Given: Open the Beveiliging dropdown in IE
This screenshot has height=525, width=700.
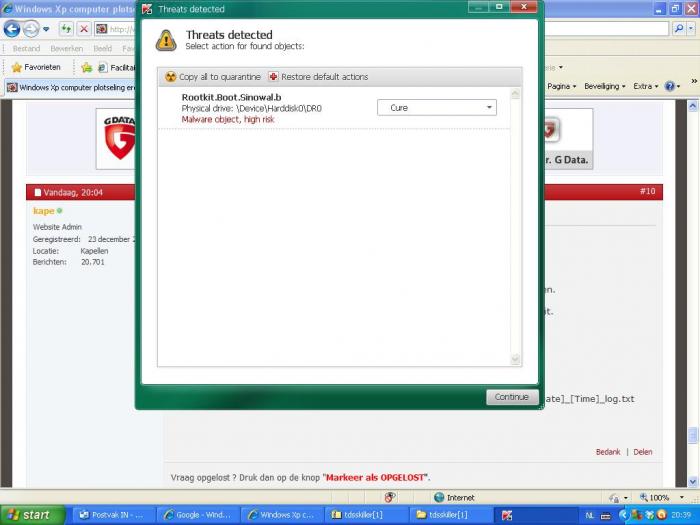Looking at the screenshot, I should [x=605, y=86].
